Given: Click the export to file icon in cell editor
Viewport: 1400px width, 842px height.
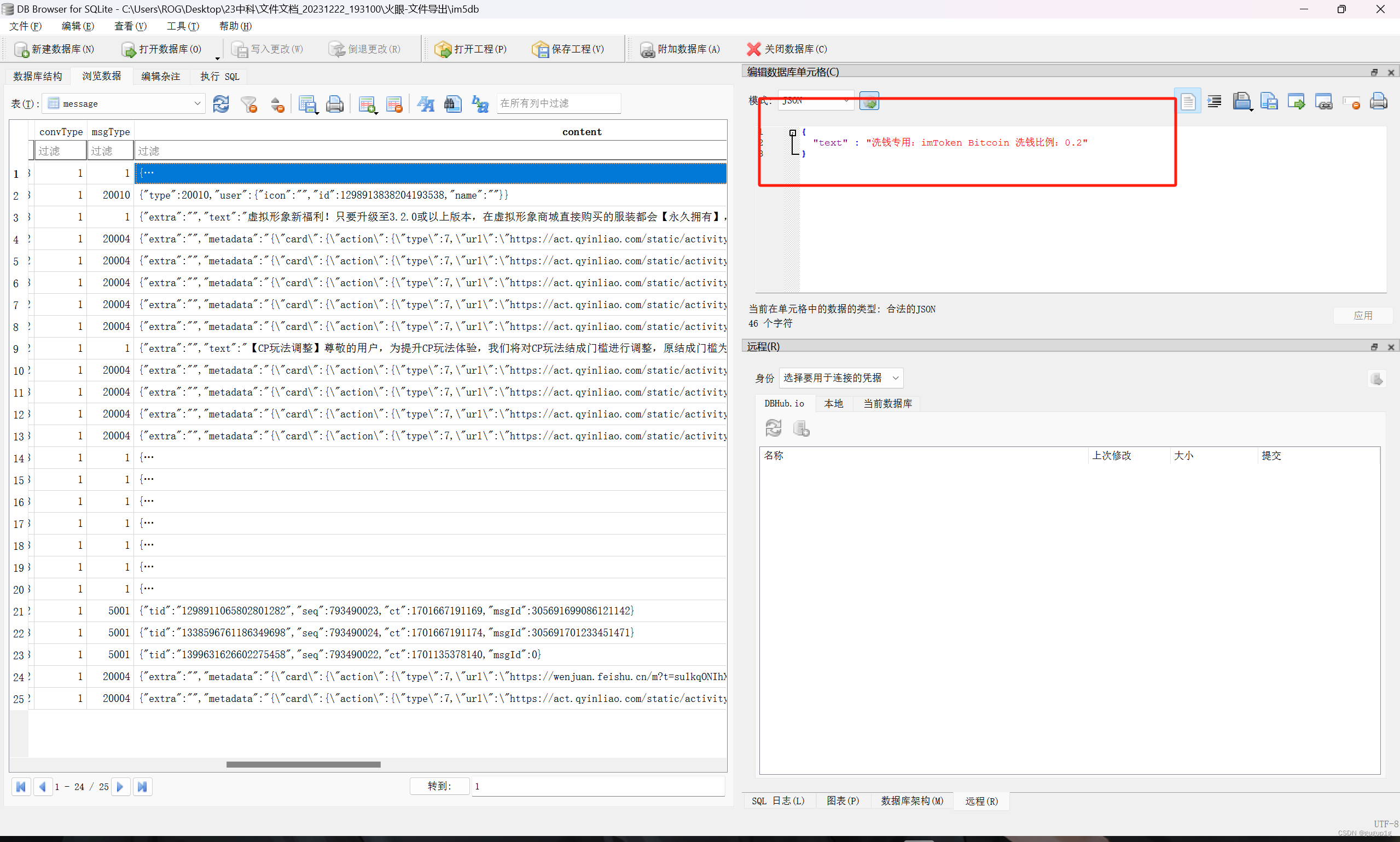Looking at the screenshot, I should pos(1296,102).
